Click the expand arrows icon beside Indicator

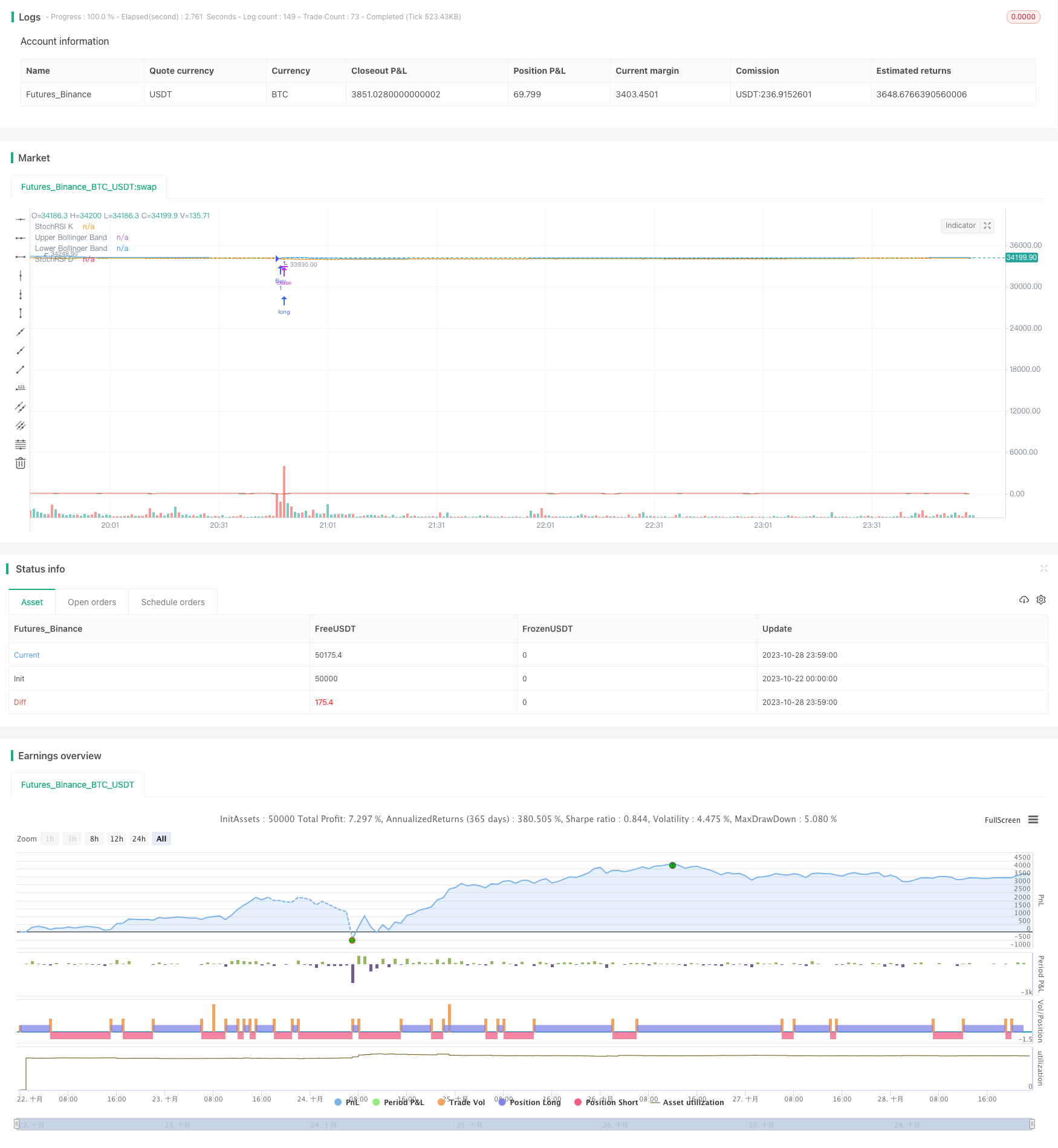(x=987, y=225)
